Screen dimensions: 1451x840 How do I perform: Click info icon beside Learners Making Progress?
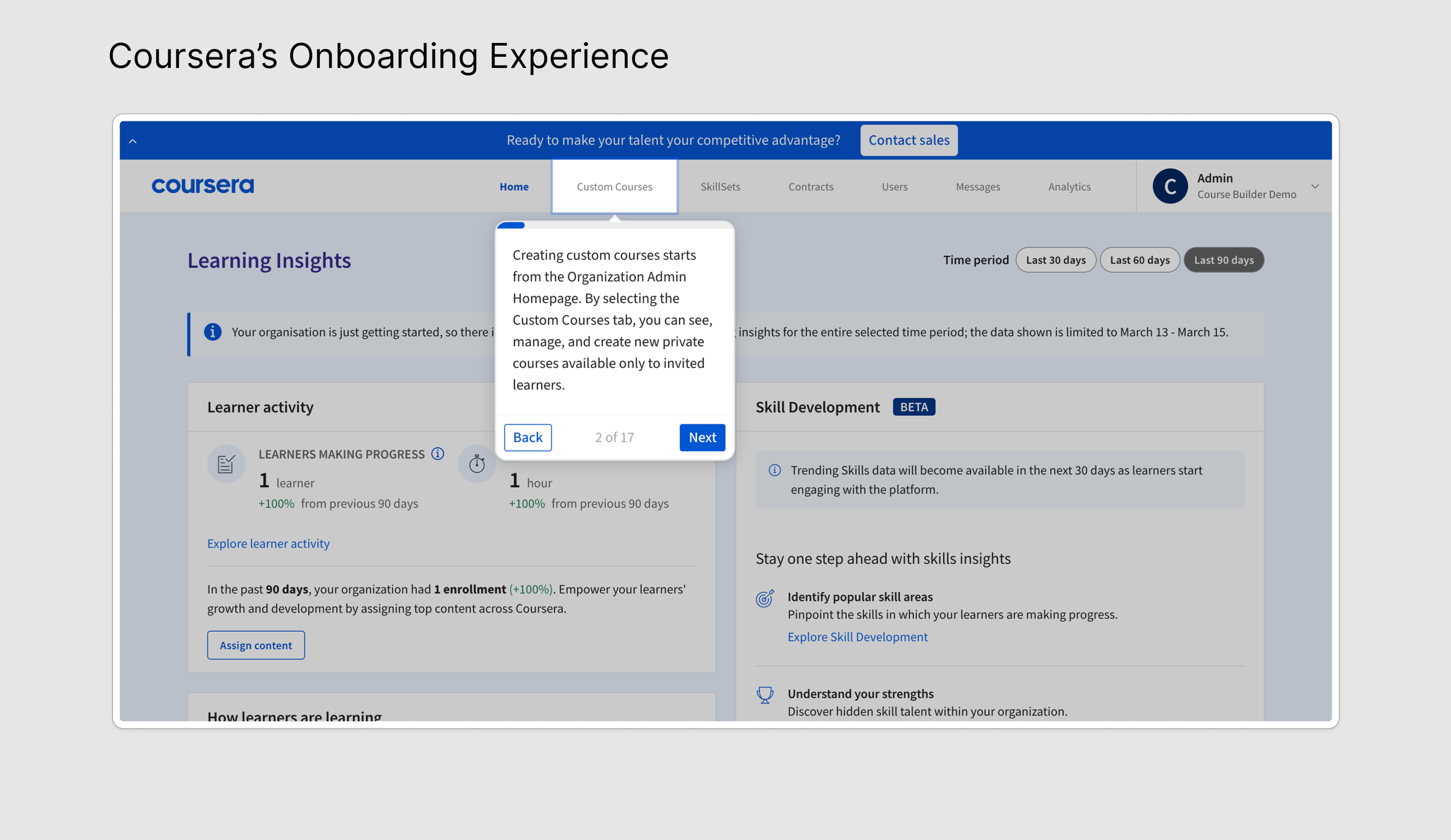coord(438,454)
